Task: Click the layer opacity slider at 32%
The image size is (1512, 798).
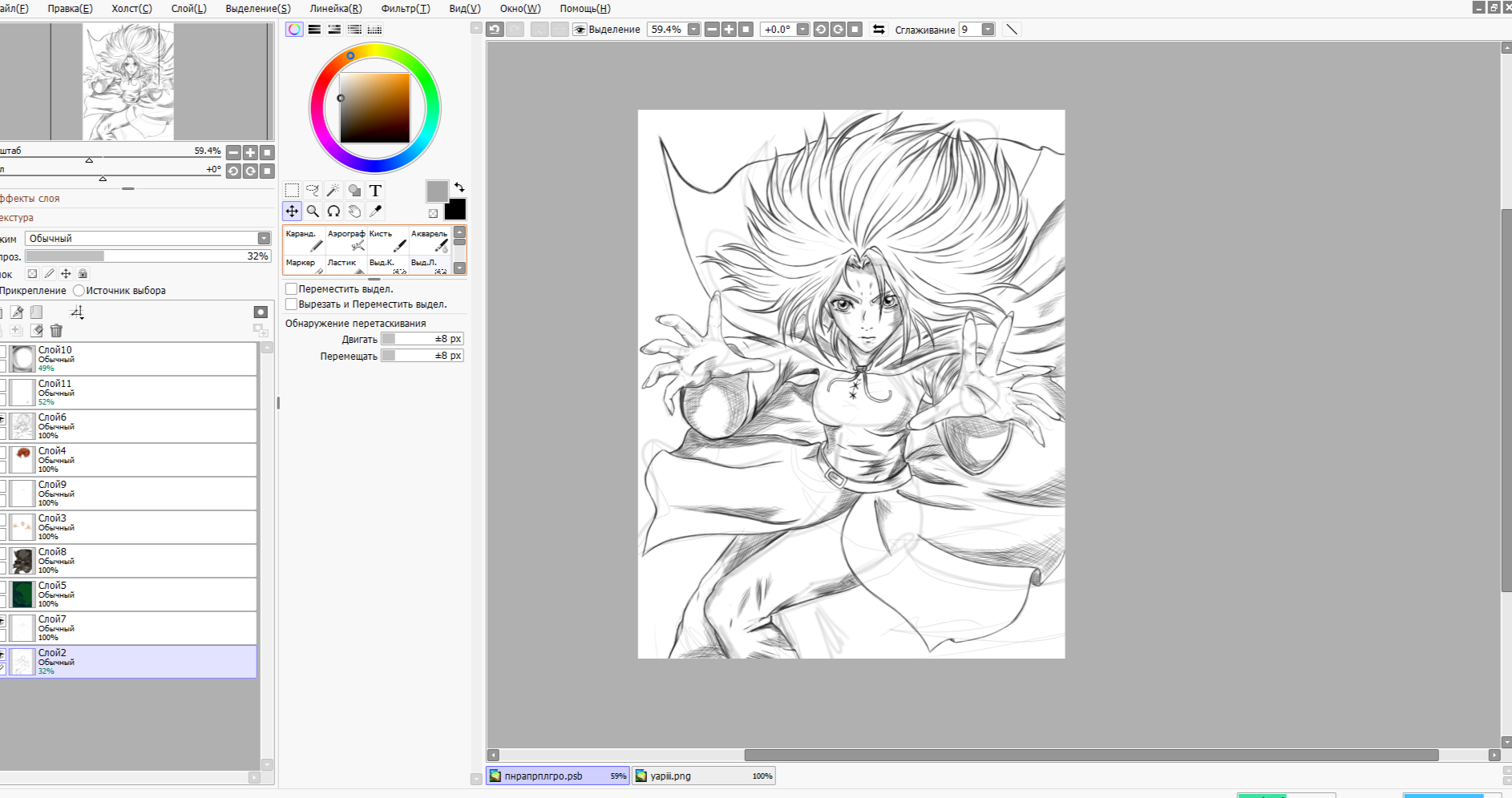Action: click(x=148, y=256)
